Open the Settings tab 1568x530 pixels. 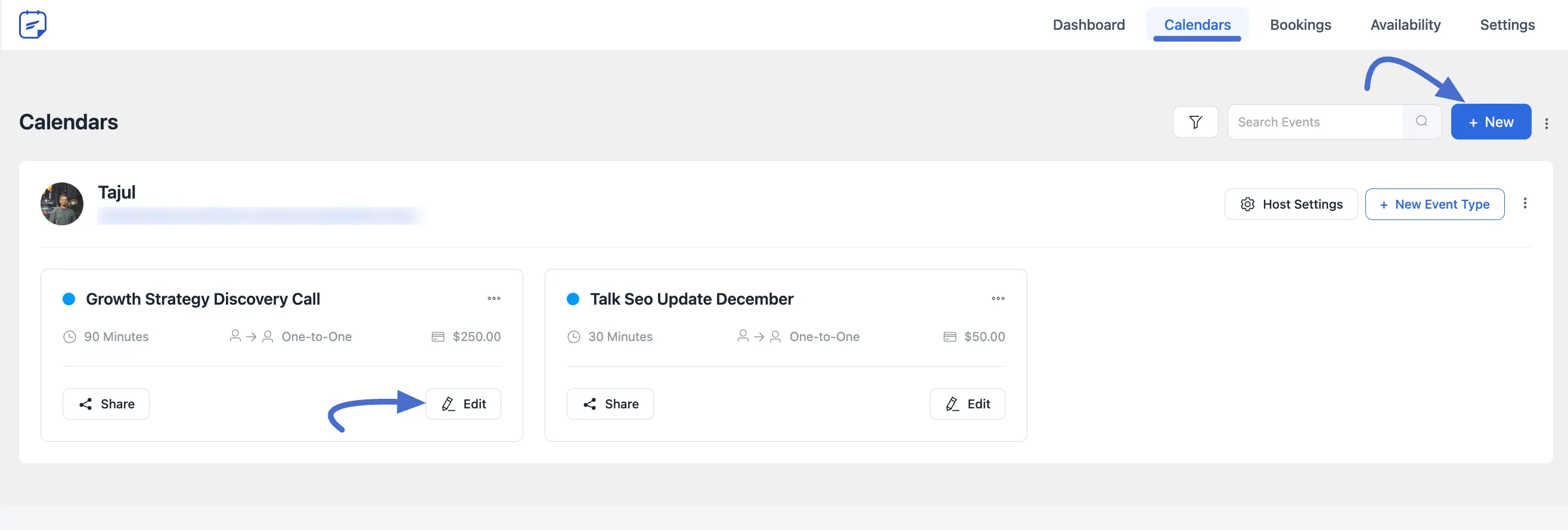1507,25
